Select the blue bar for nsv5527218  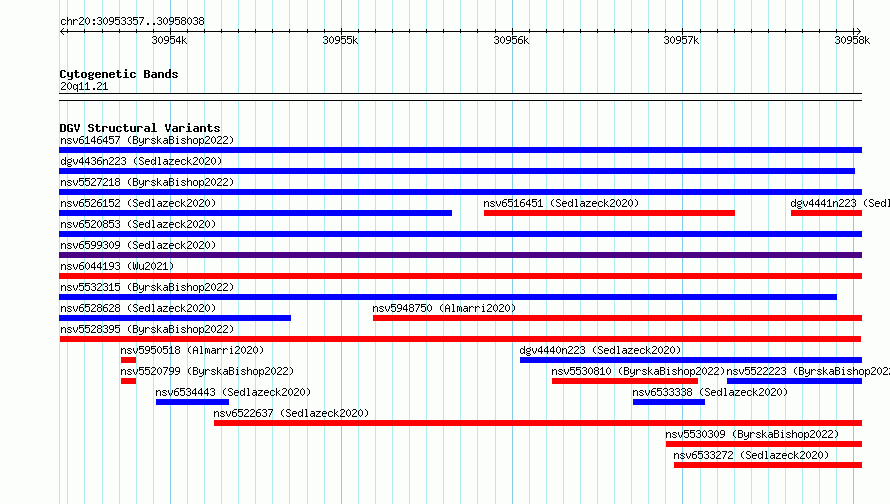pos(460,192)
